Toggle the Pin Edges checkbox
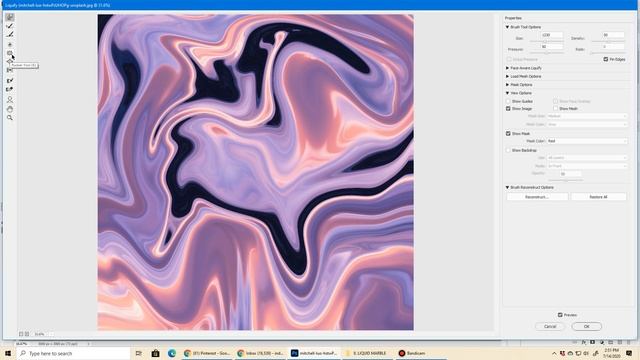The height and width of the screenshot is (360, 640). (x=606, y=60)
